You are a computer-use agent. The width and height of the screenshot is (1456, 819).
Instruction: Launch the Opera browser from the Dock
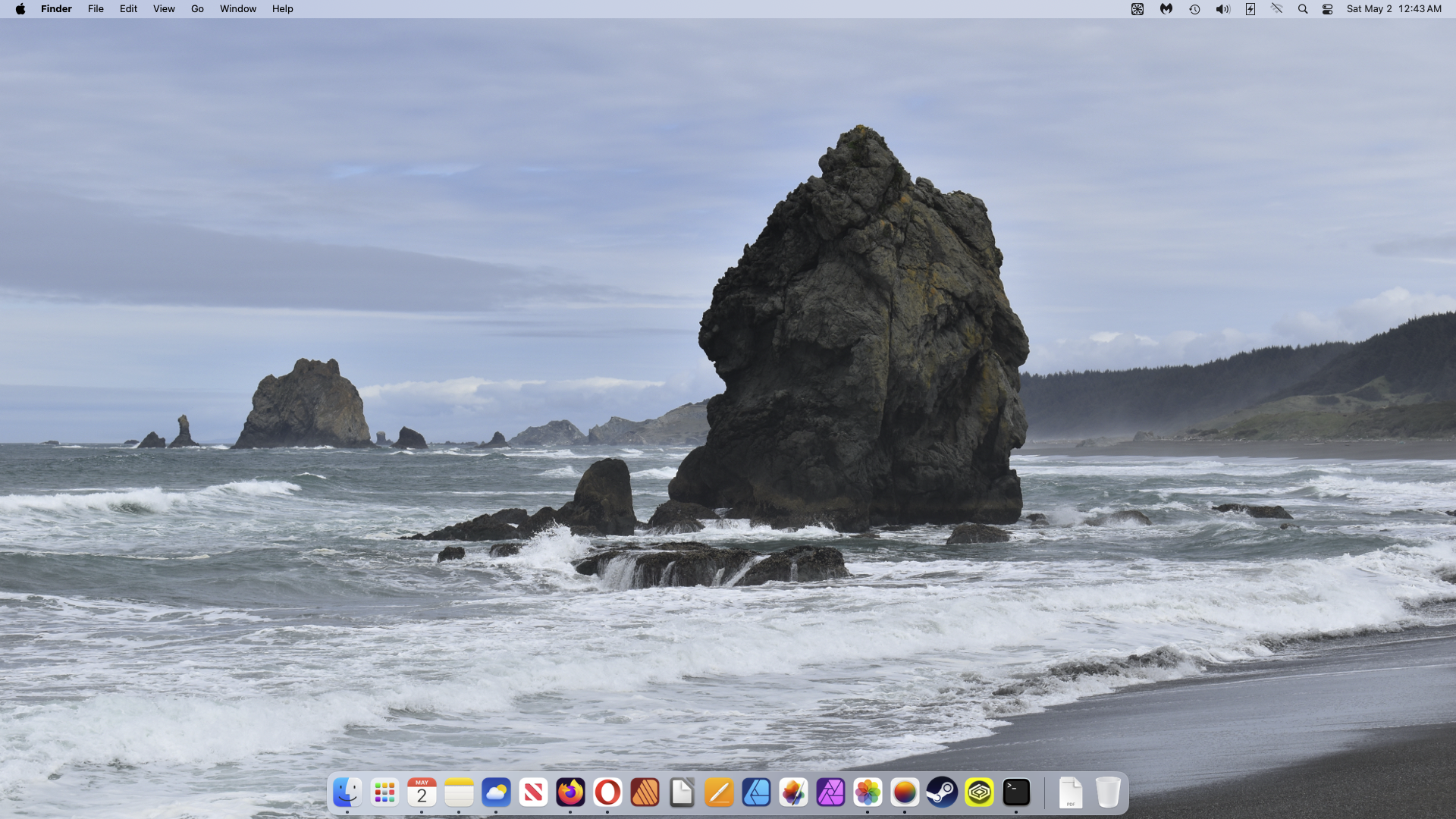[x=607, y=793]
